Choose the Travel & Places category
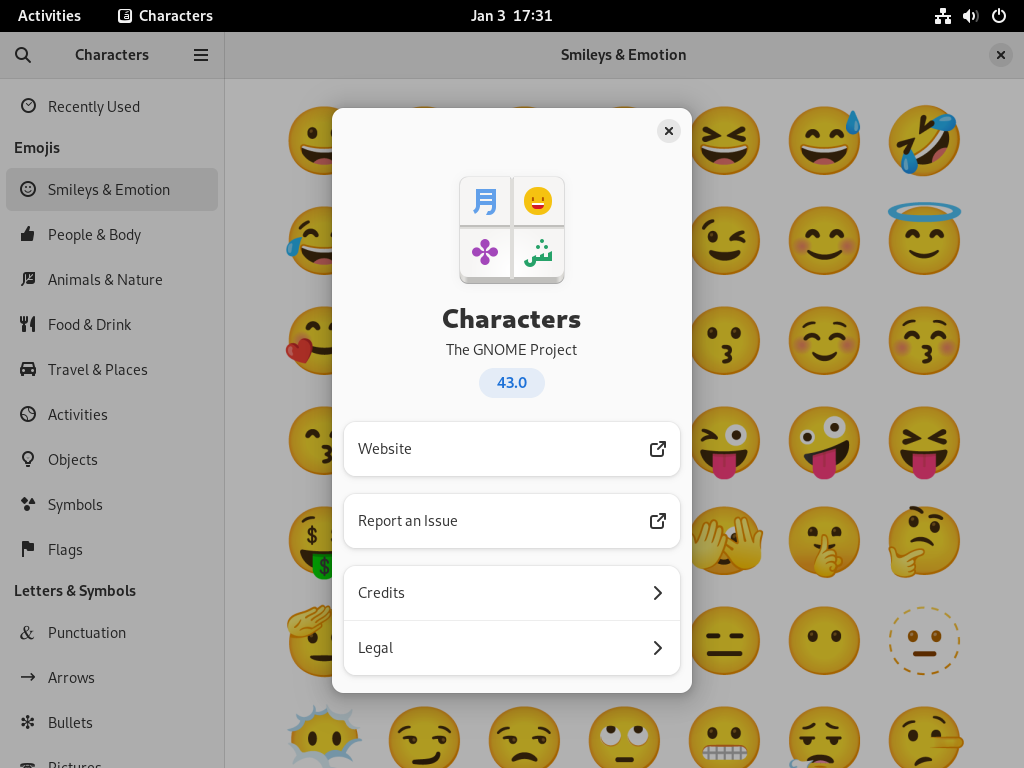The width and height of the screenshot is (1024, 768). (112, 370)
